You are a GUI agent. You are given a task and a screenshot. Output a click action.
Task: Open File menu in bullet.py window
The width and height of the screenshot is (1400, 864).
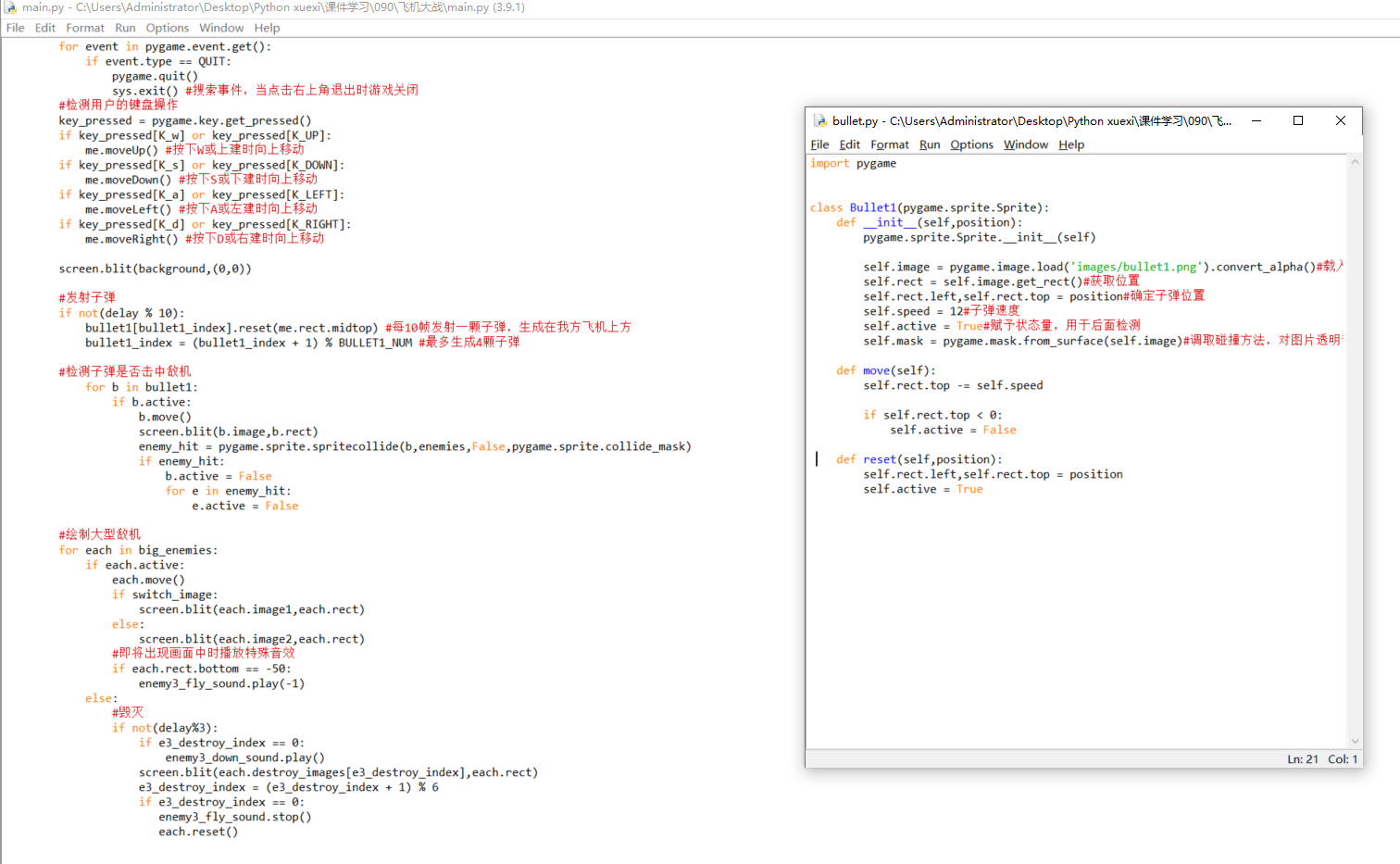pyautogui.click(x=819, y=144)
